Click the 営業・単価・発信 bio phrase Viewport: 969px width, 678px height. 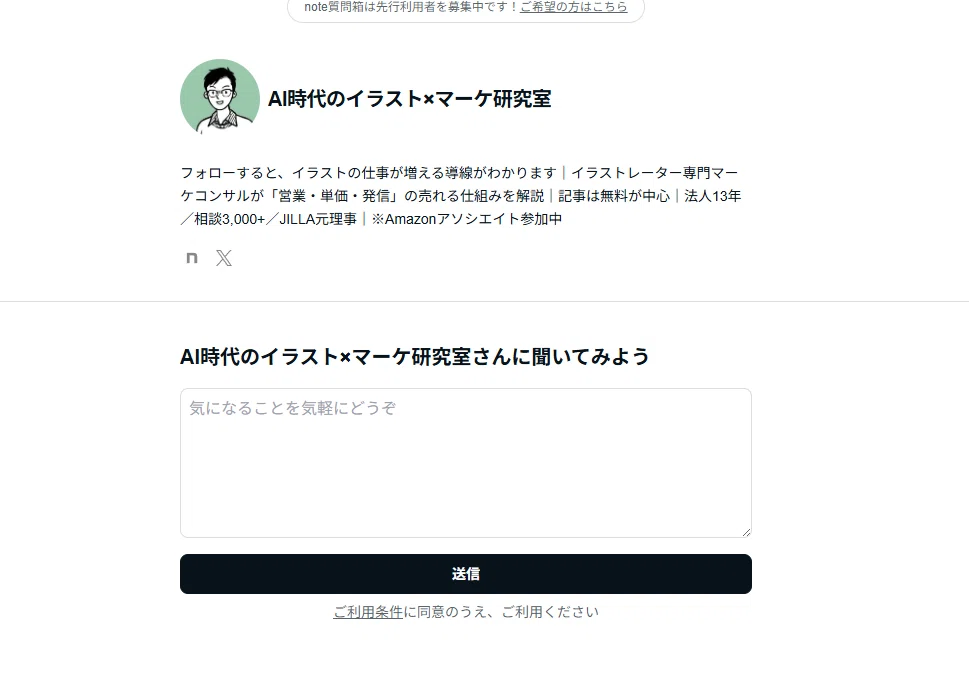(334, 196)
